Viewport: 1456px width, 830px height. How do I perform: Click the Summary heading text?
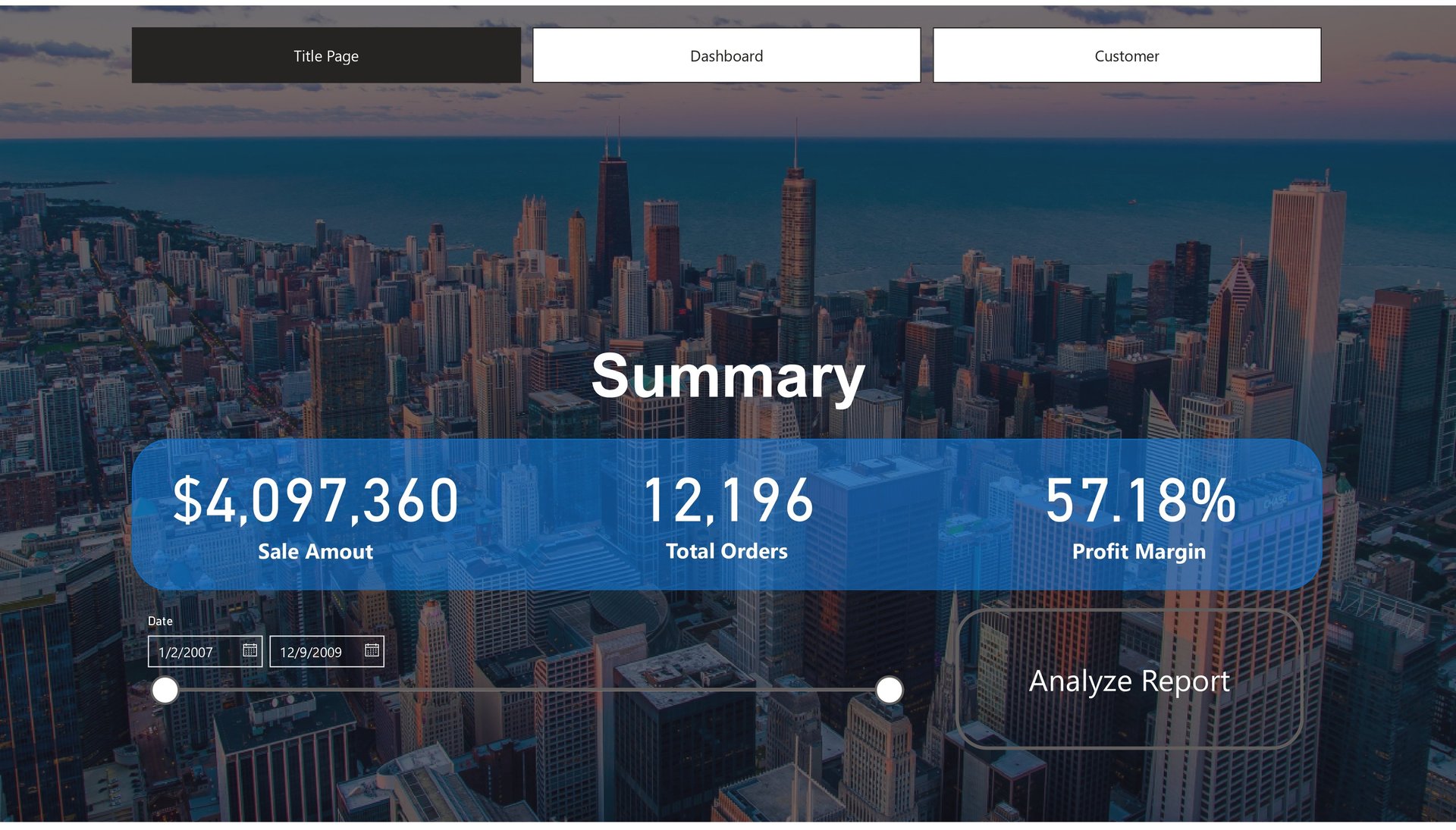726,377
